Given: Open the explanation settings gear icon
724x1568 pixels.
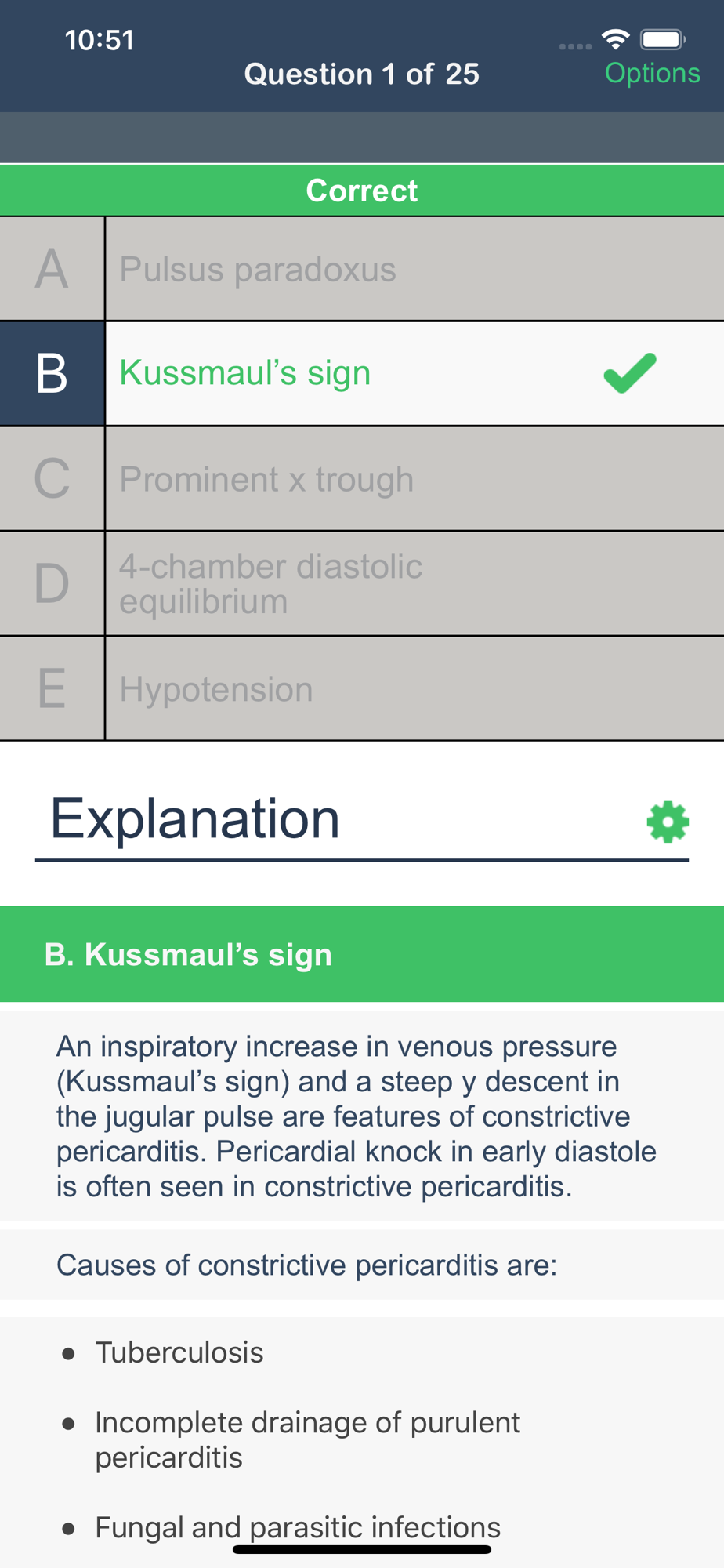Looking at the screenshot, I should tap(668, 822).
